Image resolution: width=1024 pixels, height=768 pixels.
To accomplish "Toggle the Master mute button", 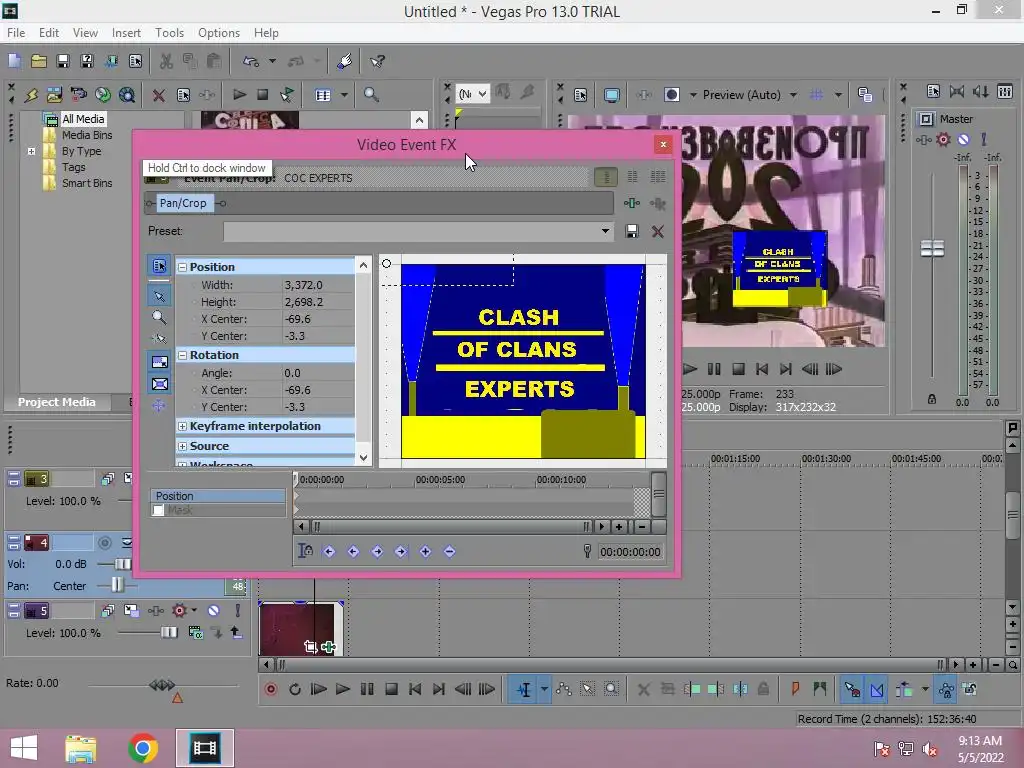I will tap(963, 139).
